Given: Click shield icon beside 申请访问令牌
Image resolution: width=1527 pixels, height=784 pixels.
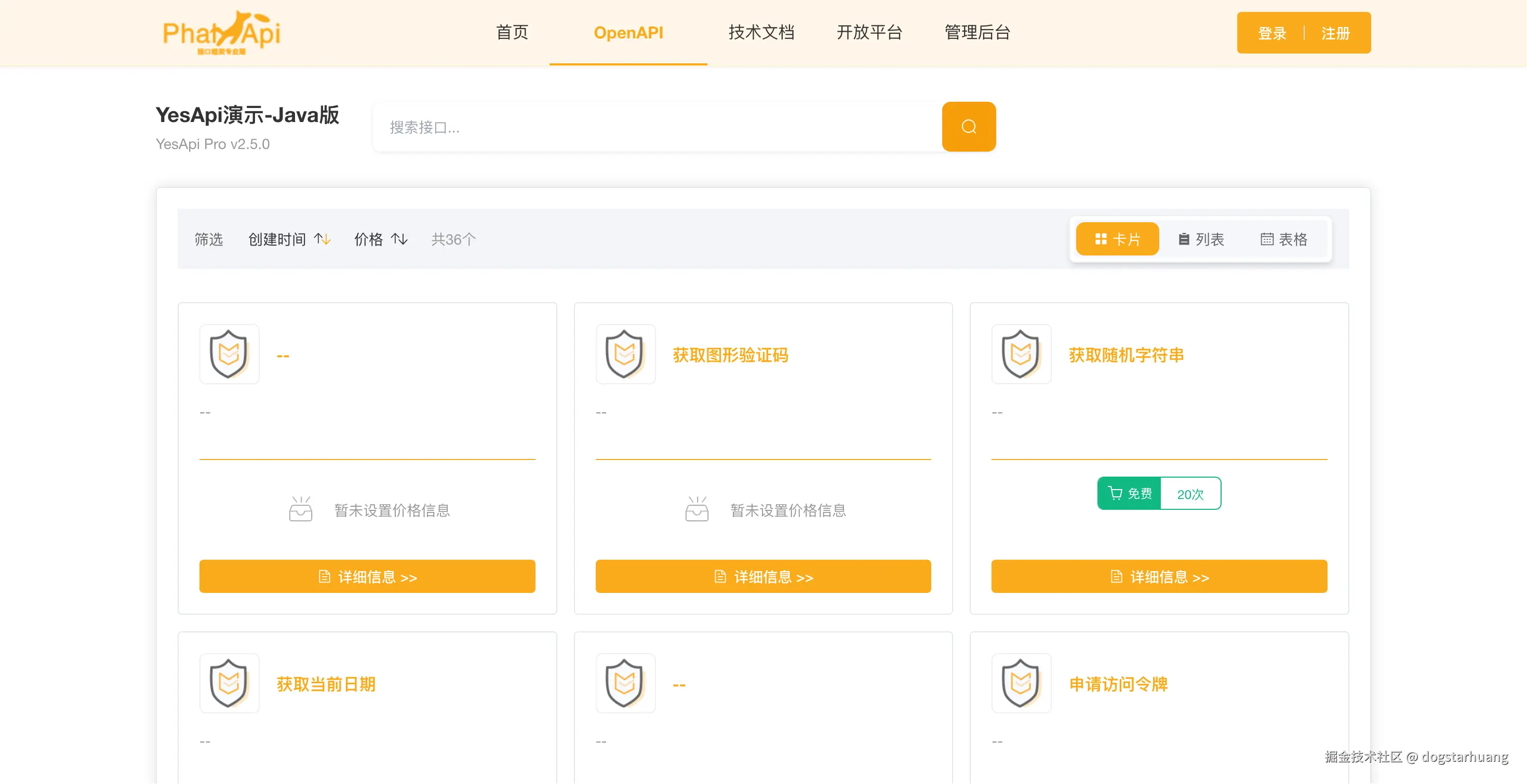Looking at the screenshot, I should [1021, 683].
